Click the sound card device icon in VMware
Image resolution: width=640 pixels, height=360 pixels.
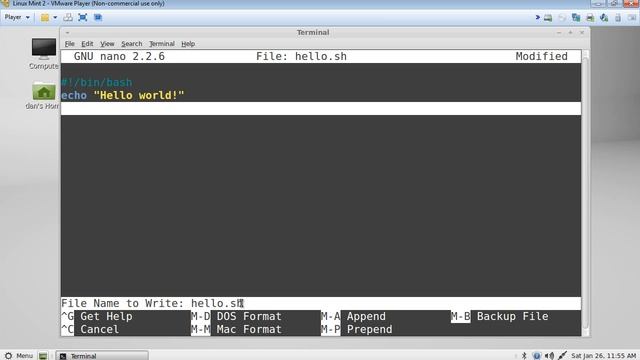click(x=604, y=18)
